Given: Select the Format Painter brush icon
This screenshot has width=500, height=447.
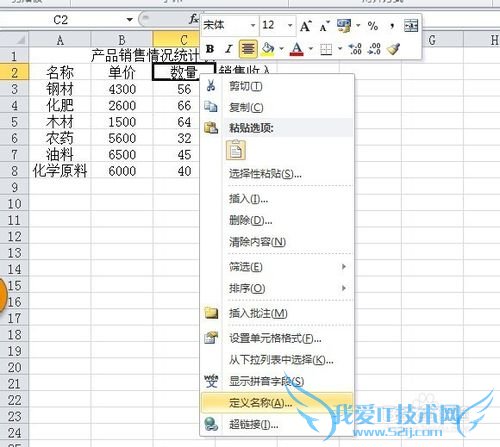Looking at the screenshot, I should 394,49.
